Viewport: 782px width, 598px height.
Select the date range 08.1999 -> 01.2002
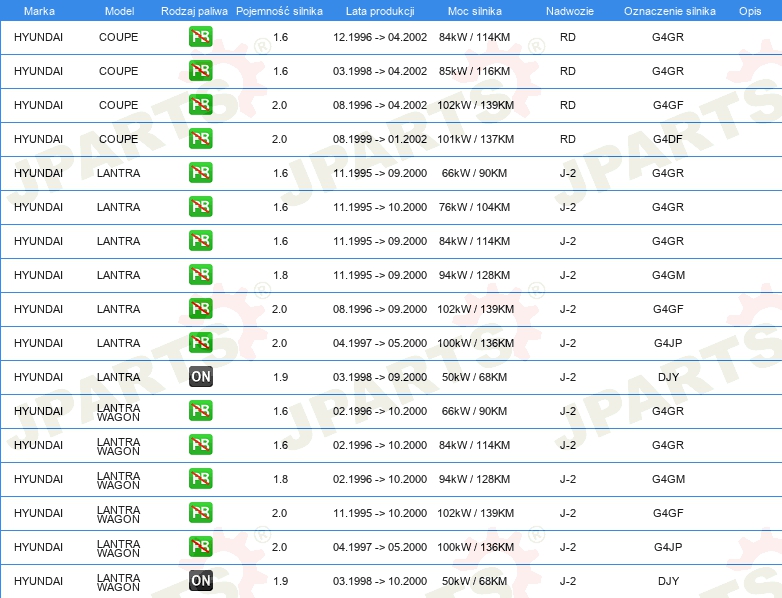[380, 139]
